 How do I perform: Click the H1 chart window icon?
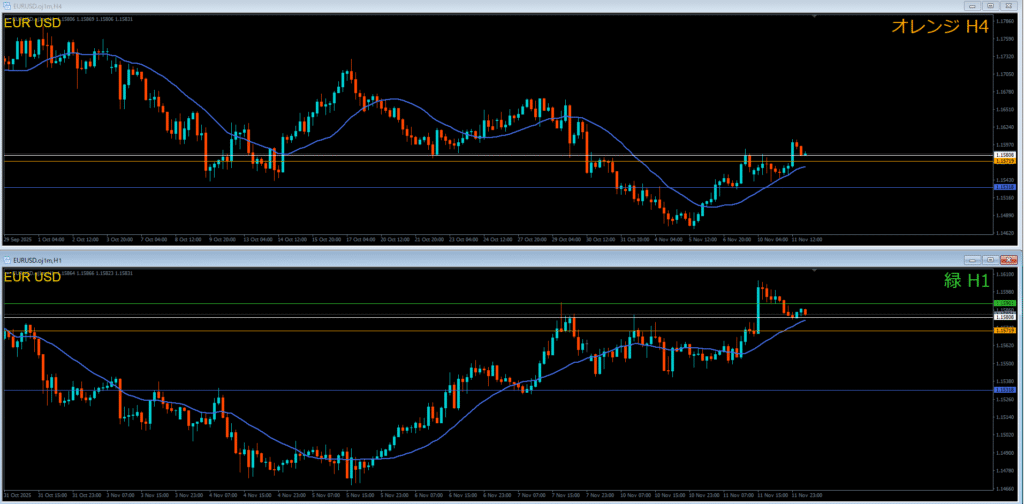click(8, 260)
